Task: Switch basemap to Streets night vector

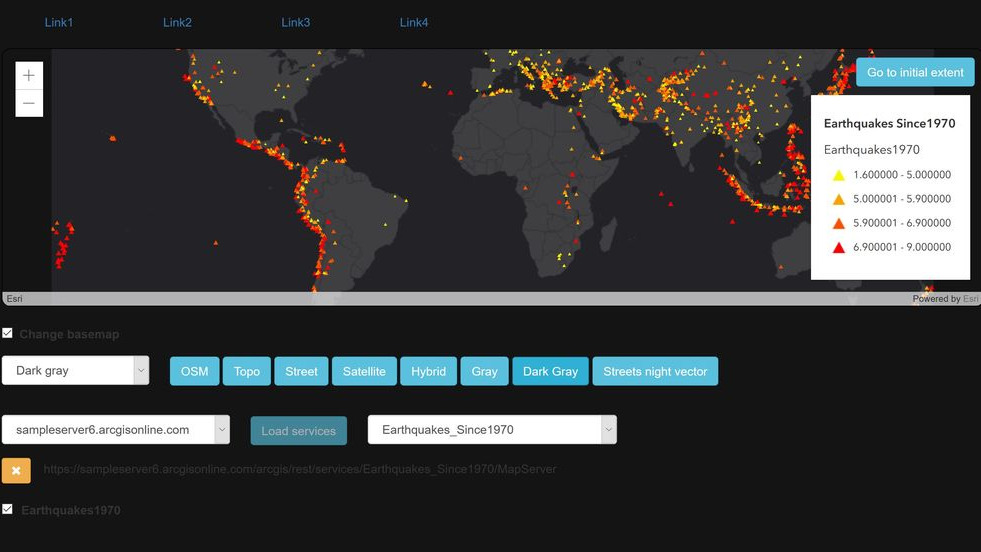Action: coord(655,371)
